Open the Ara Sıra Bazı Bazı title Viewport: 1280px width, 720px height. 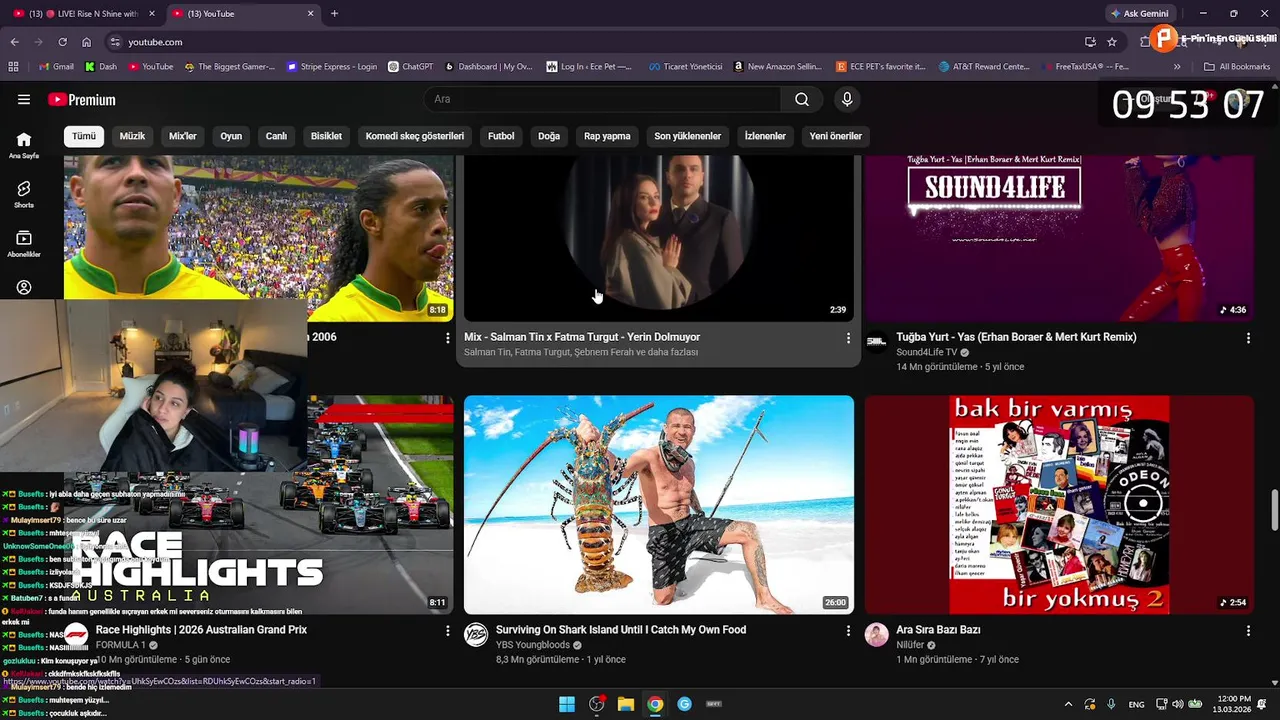938,630
